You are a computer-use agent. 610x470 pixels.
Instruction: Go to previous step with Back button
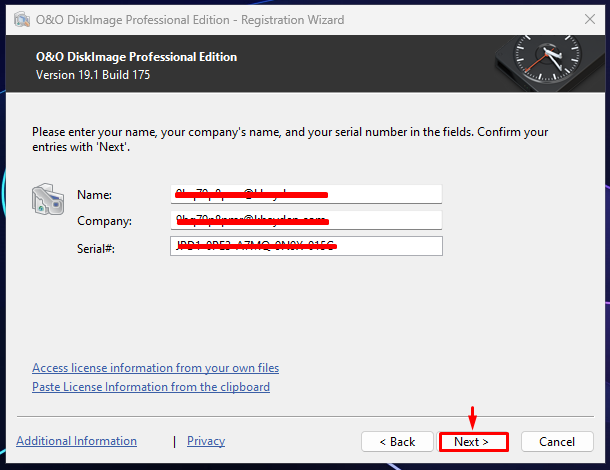pyautogui.click(x=397, y=442)
